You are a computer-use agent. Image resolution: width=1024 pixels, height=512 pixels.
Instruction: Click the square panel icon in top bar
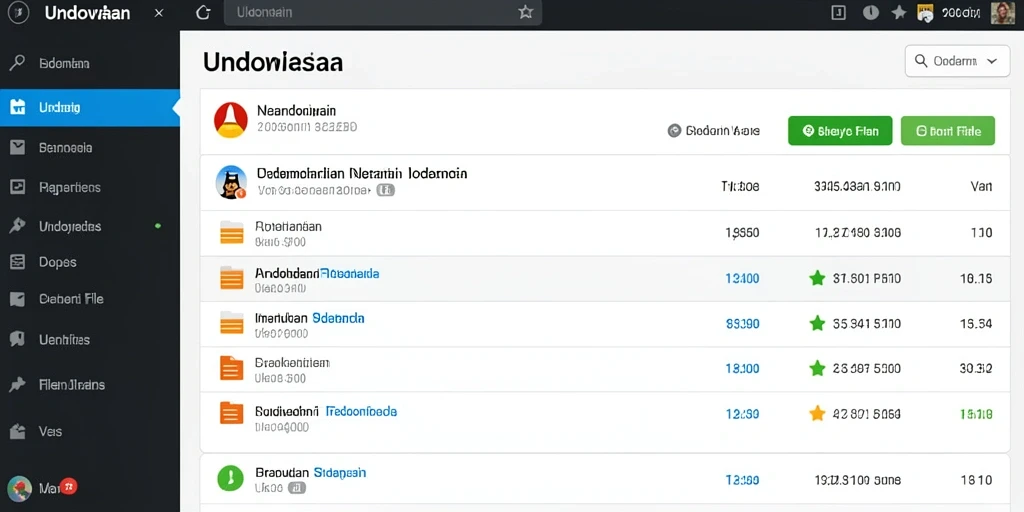coord(839,12)
